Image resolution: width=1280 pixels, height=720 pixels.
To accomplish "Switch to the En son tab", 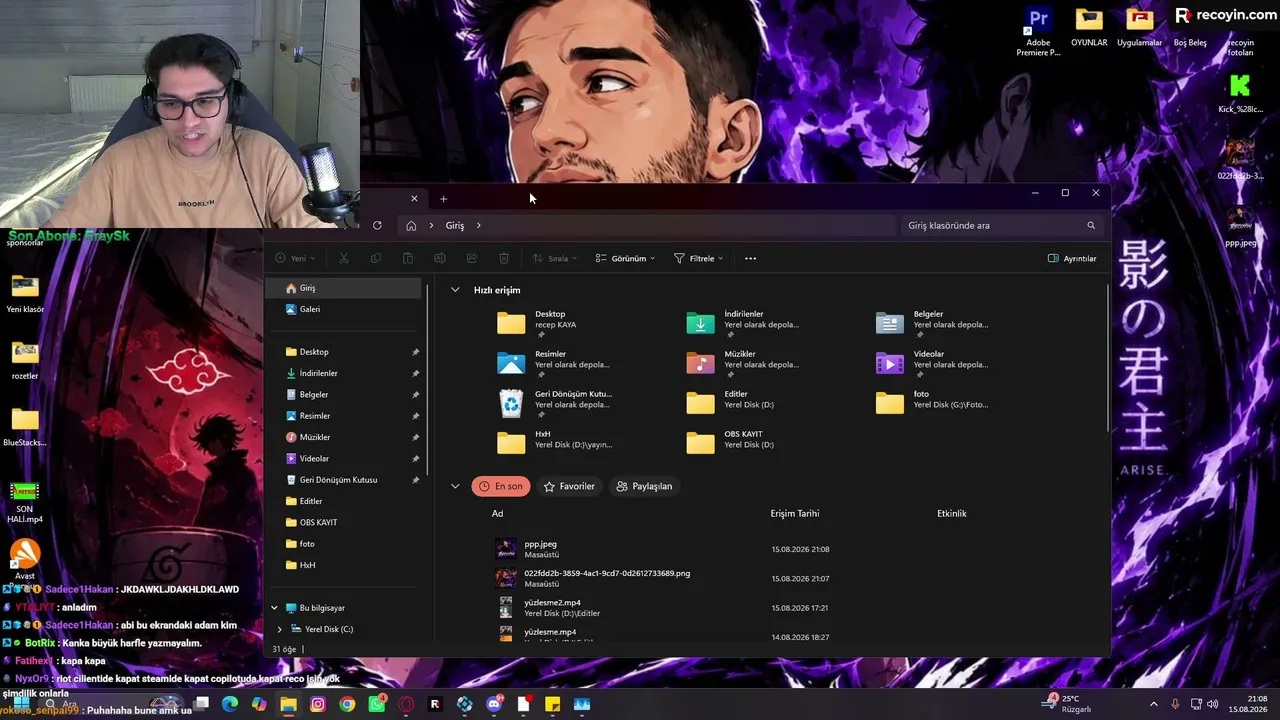I will coord(501,486).
